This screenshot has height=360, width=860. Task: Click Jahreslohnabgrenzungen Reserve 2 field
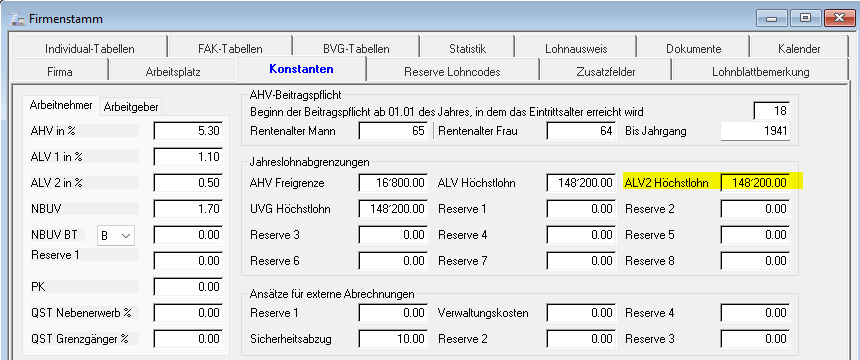(x=755, y=209)
